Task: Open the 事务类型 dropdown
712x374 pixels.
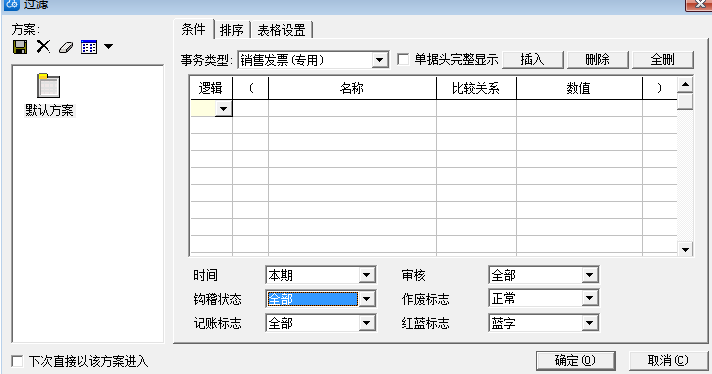Action: [379, 60]
